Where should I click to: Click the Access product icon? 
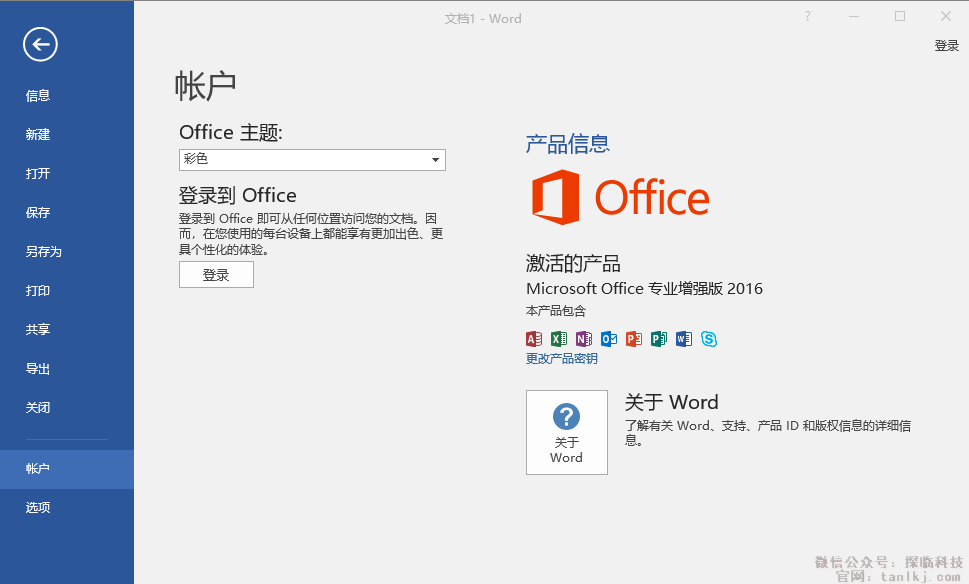534,339
